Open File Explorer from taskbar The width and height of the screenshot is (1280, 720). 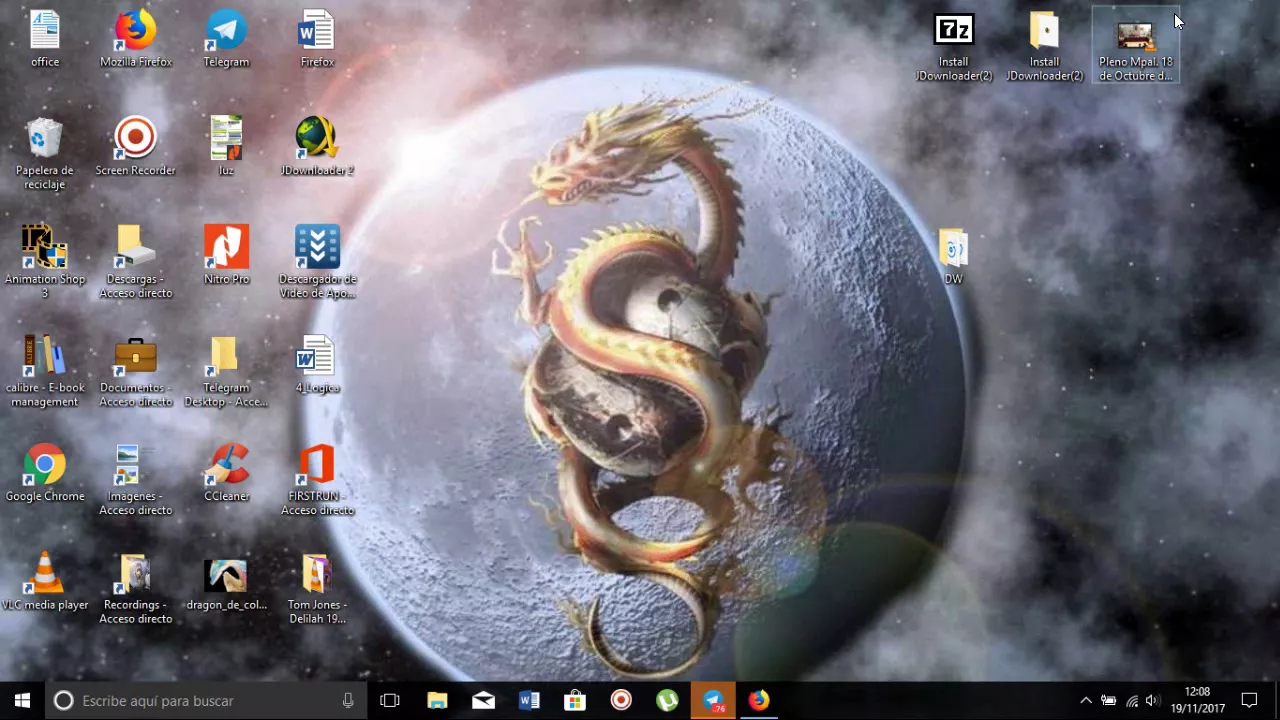(x=437, y=701)
